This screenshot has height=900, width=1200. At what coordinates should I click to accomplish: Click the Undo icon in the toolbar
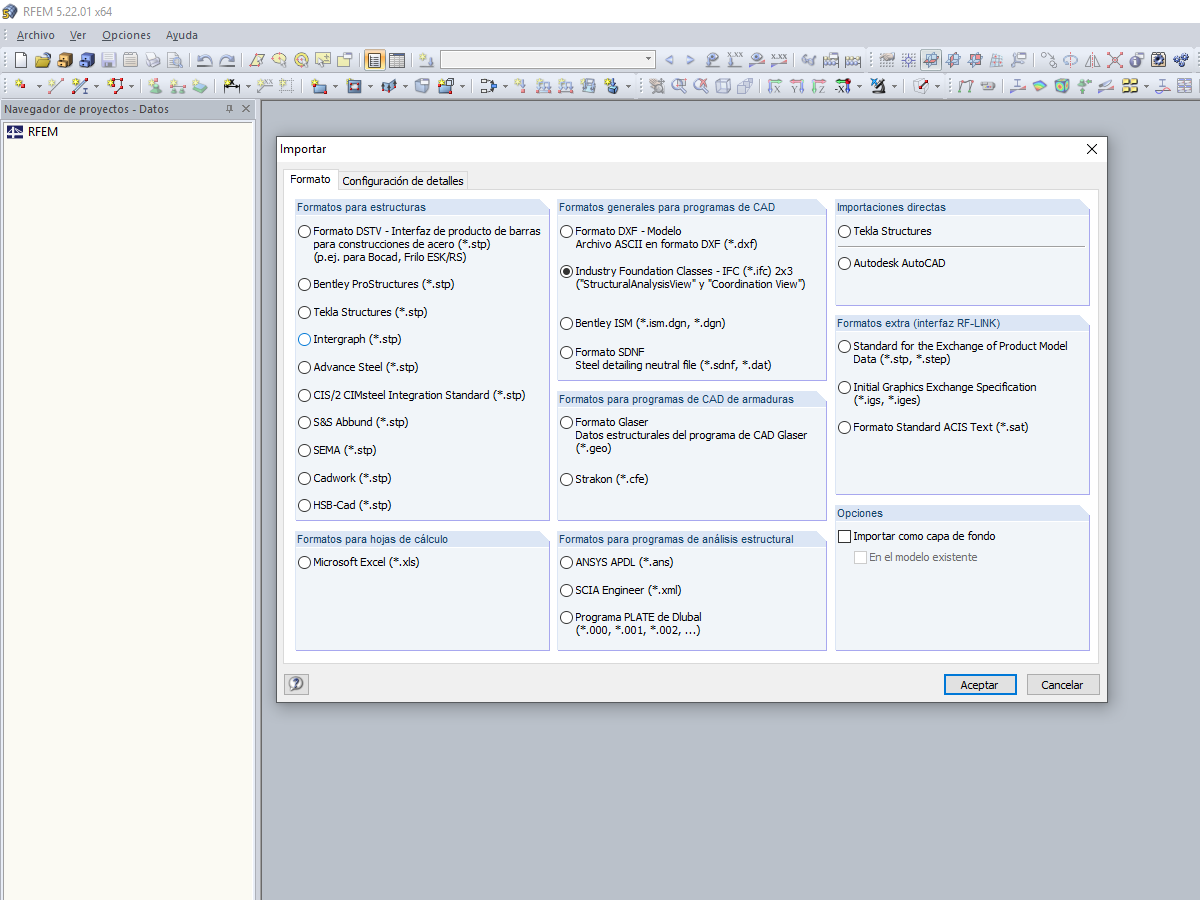pyautogui.click(x=205, y=60)
